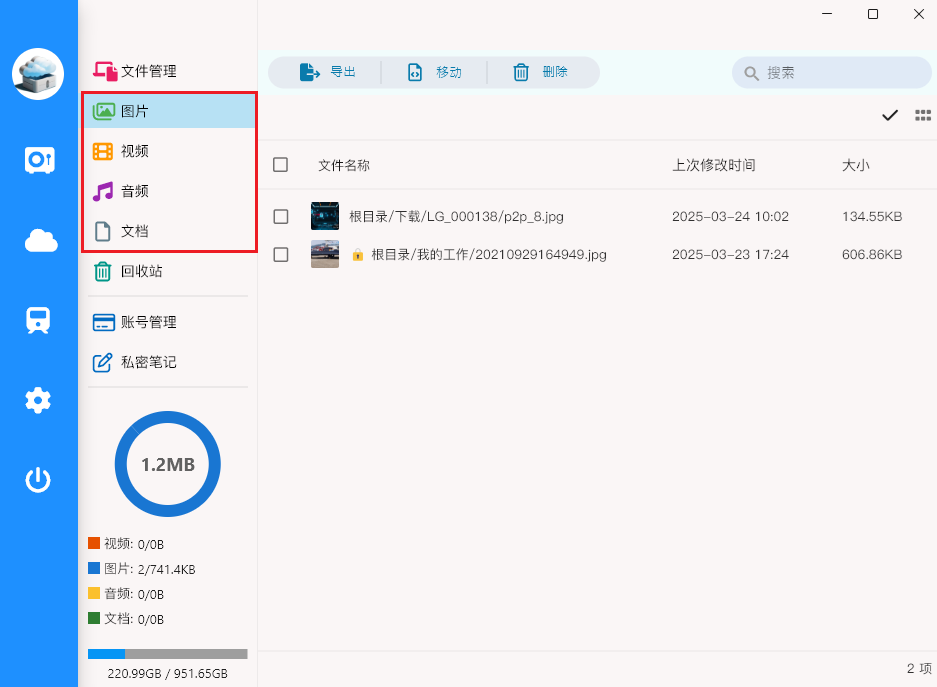This screenshot has height=687, width=937.
Task: Click yellow 音频 legend swatch
Action: tap(94, 593)
